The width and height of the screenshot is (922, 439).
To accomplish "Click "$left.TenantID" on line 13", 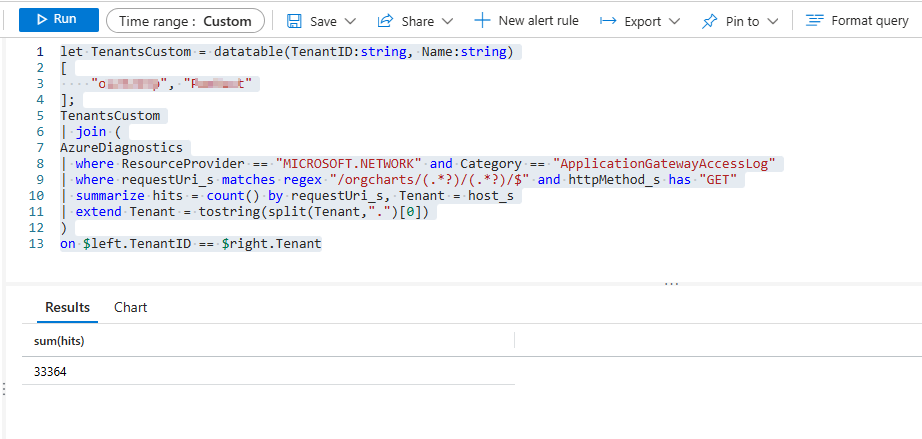I will (136, 243).
